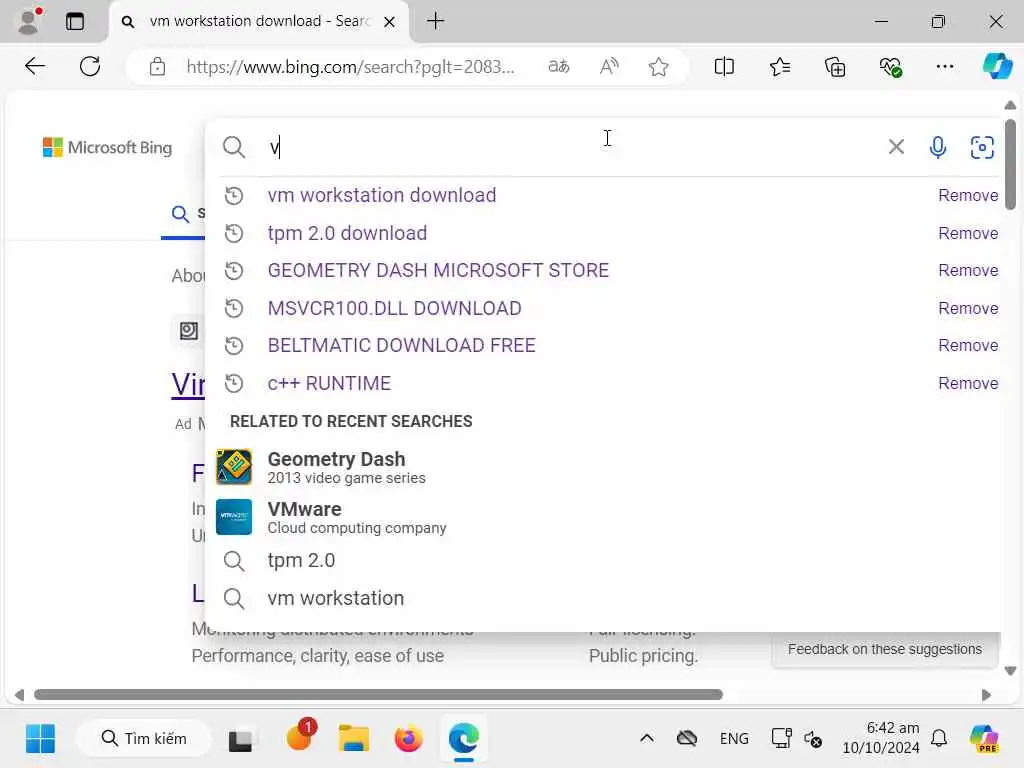
Task: Open the tab actions menu icon
Action: (x=75, y=22)
